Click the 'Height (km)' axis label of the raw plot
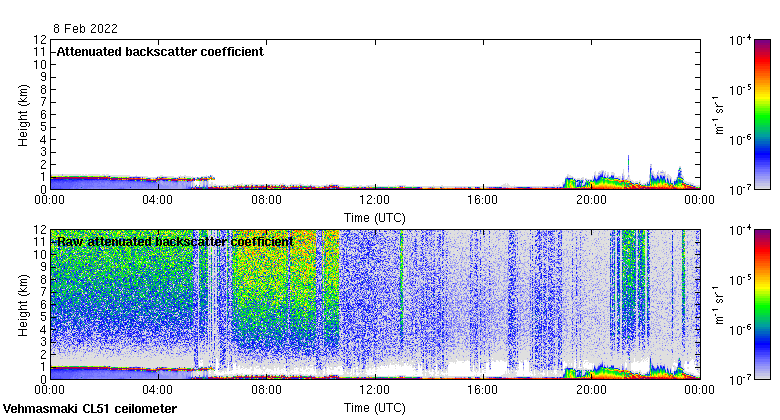This screenshot has width=780, height=420. [x=23, y=306]
